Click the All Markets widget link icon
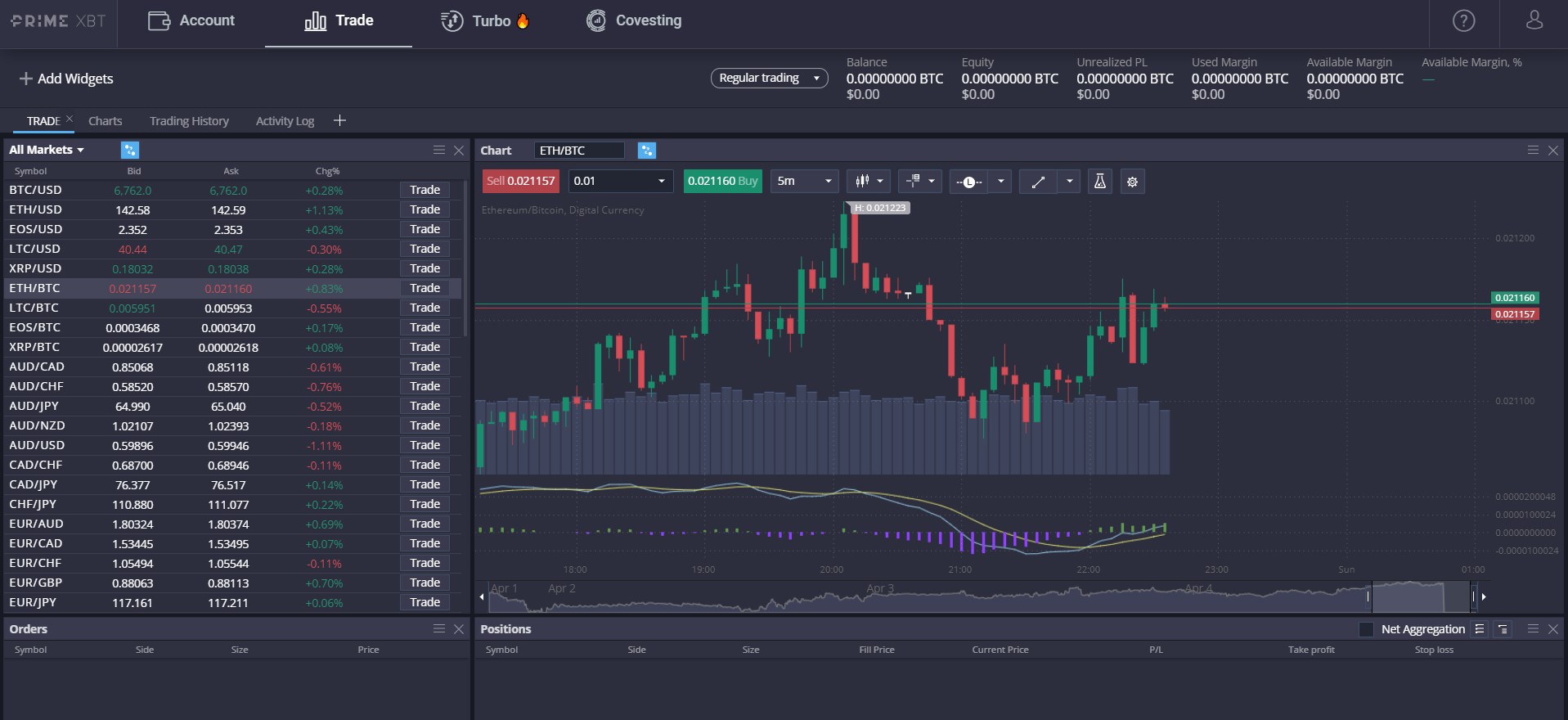1568x720 pixels. tap(130, 150)
